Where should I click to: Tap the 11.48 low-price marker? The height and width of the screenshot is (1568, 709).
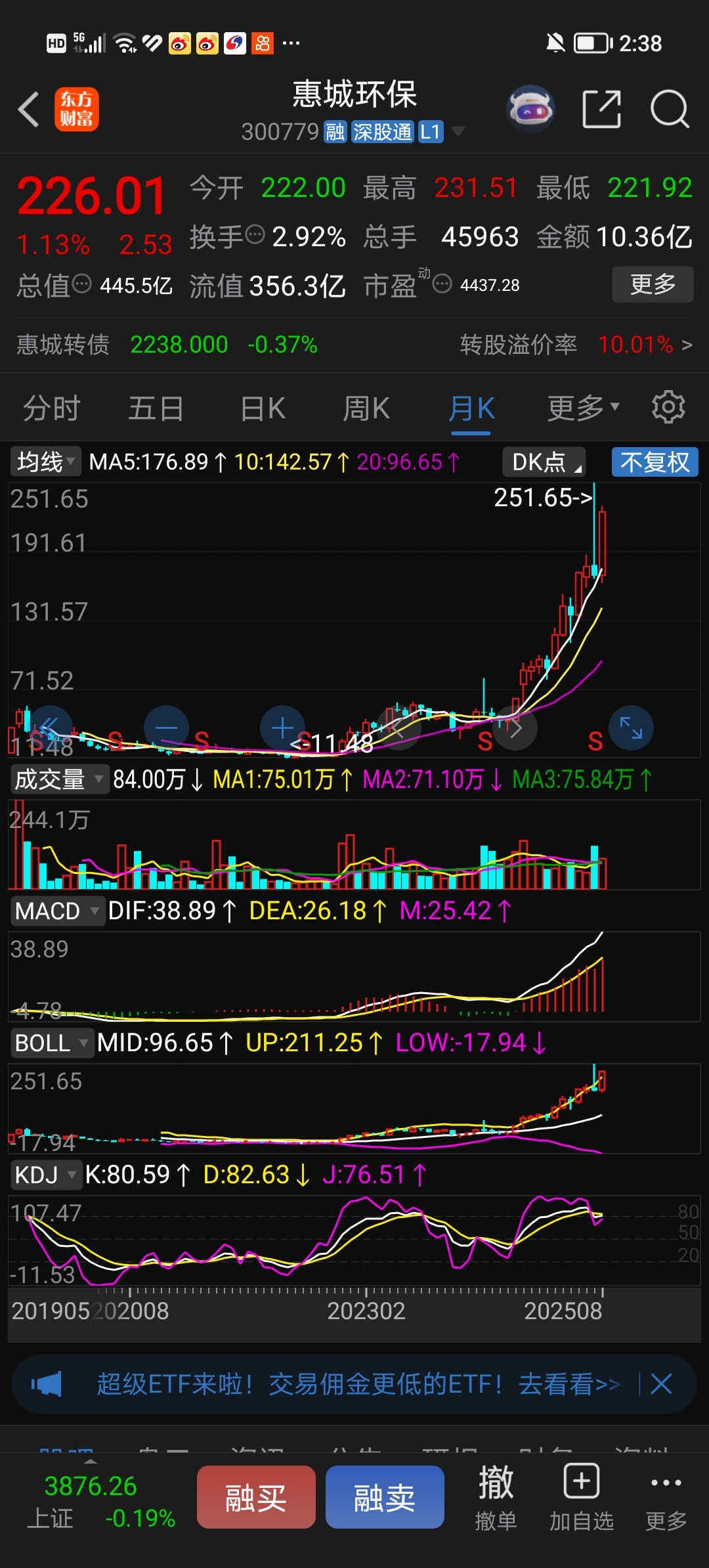coord(332,743)
